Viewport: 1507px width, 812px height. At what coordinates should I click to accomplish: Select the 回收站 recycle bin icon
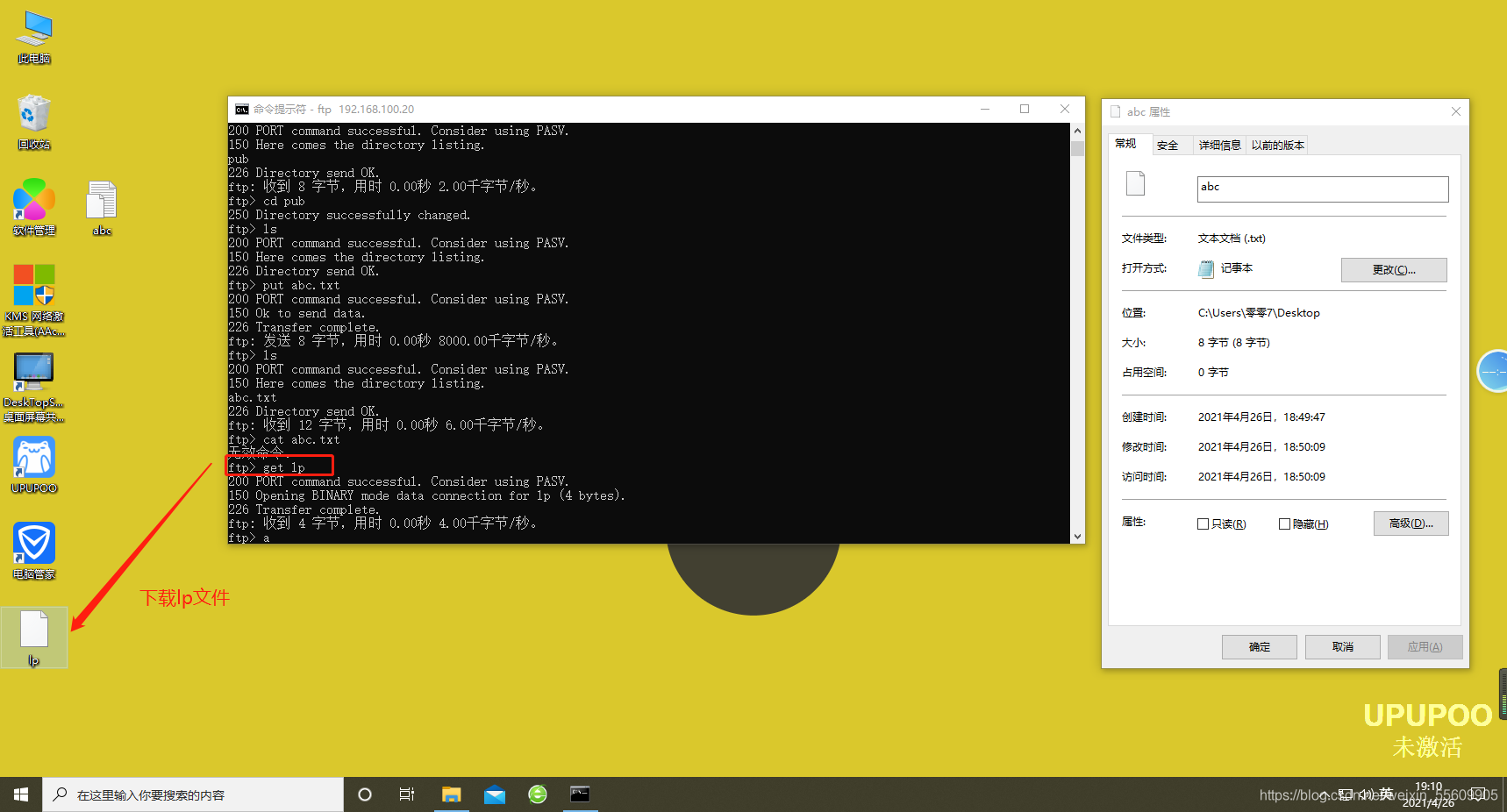(34, 123)
